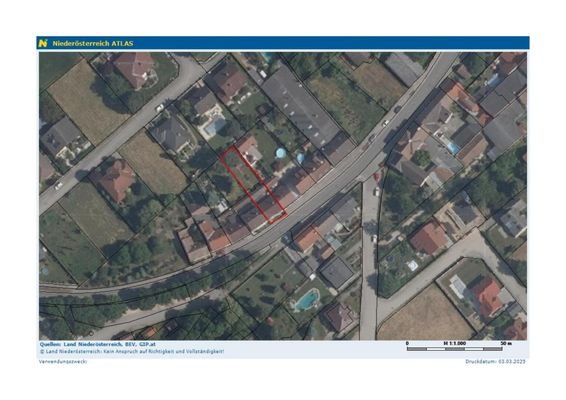The width and height of the screenshot is (566, 400).
Task: Click the map scale bar graphic
Action: (454, 349)
